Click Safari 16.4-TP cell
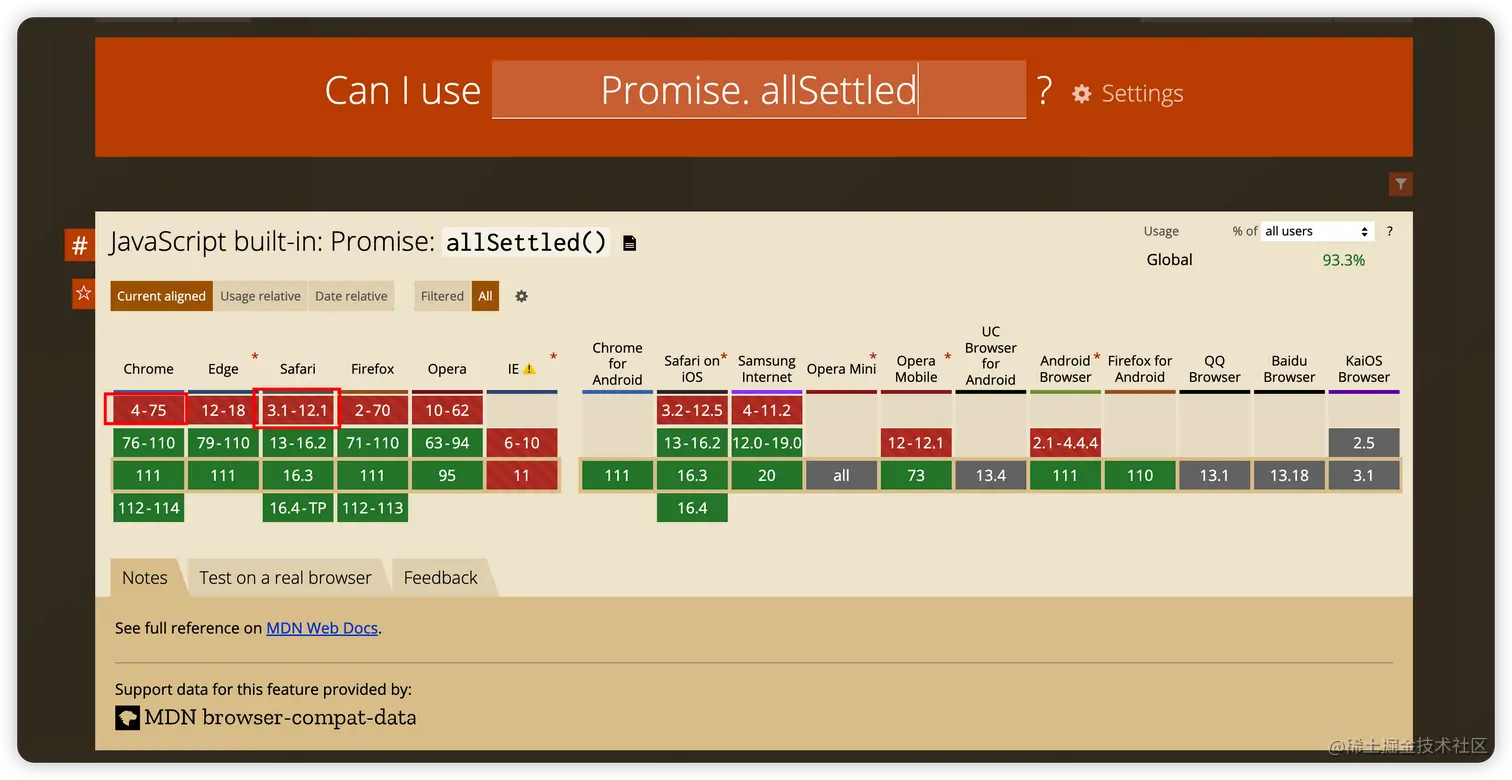 [298, 508]
